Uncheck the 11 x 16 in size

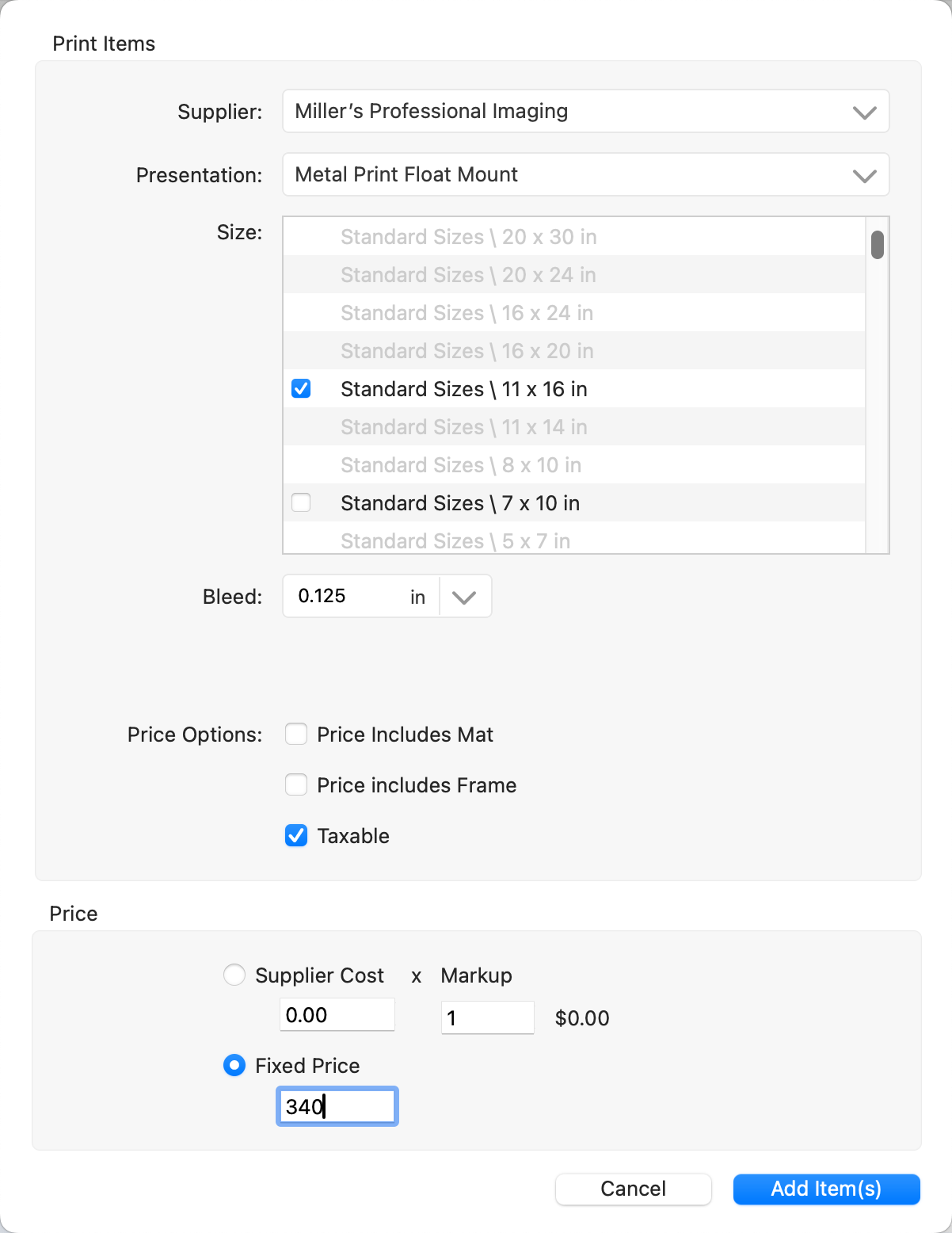coord(301,389)
